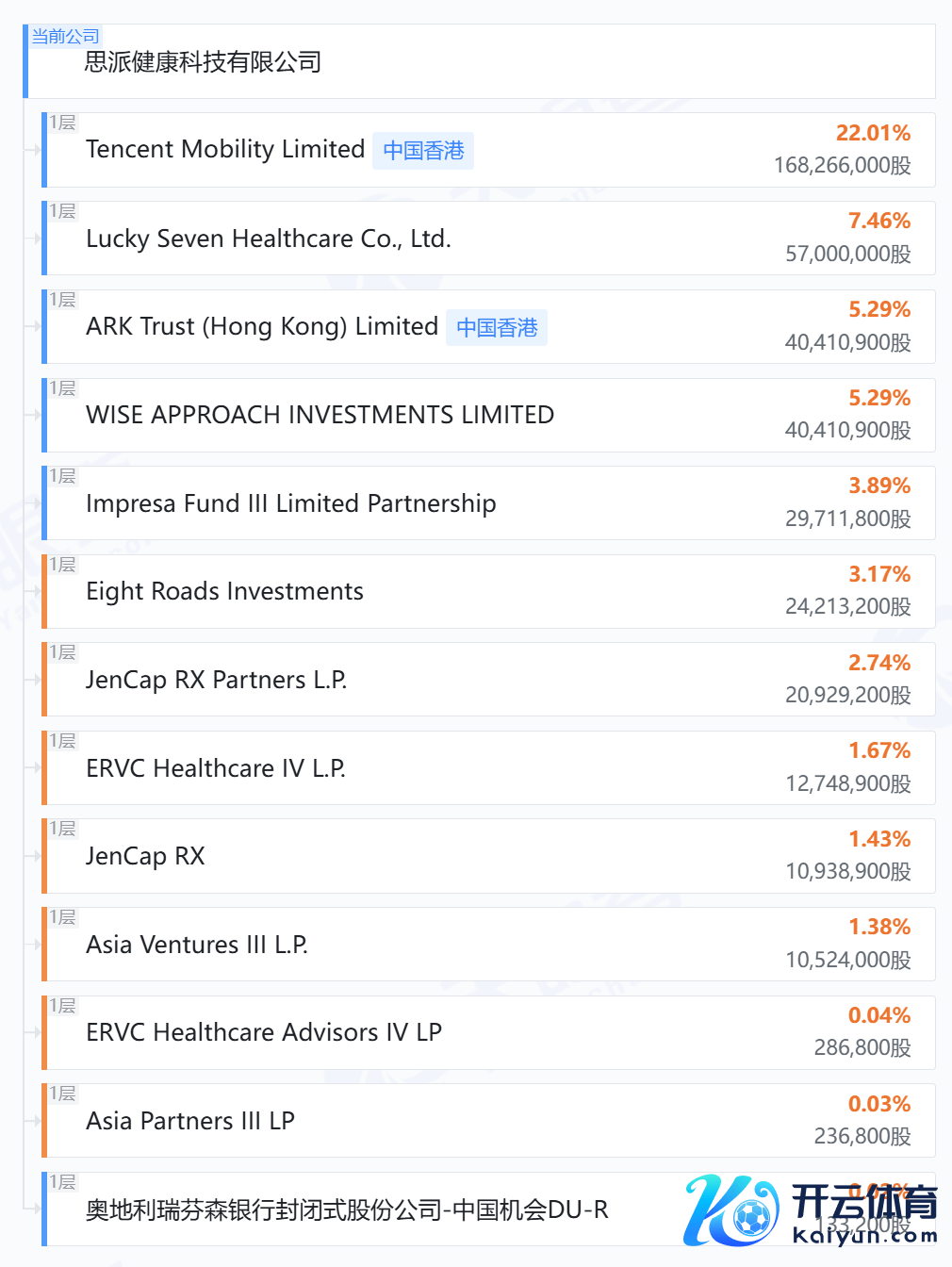
Task: Open Asia Partners III LP entry
Action: [189, 1121]
